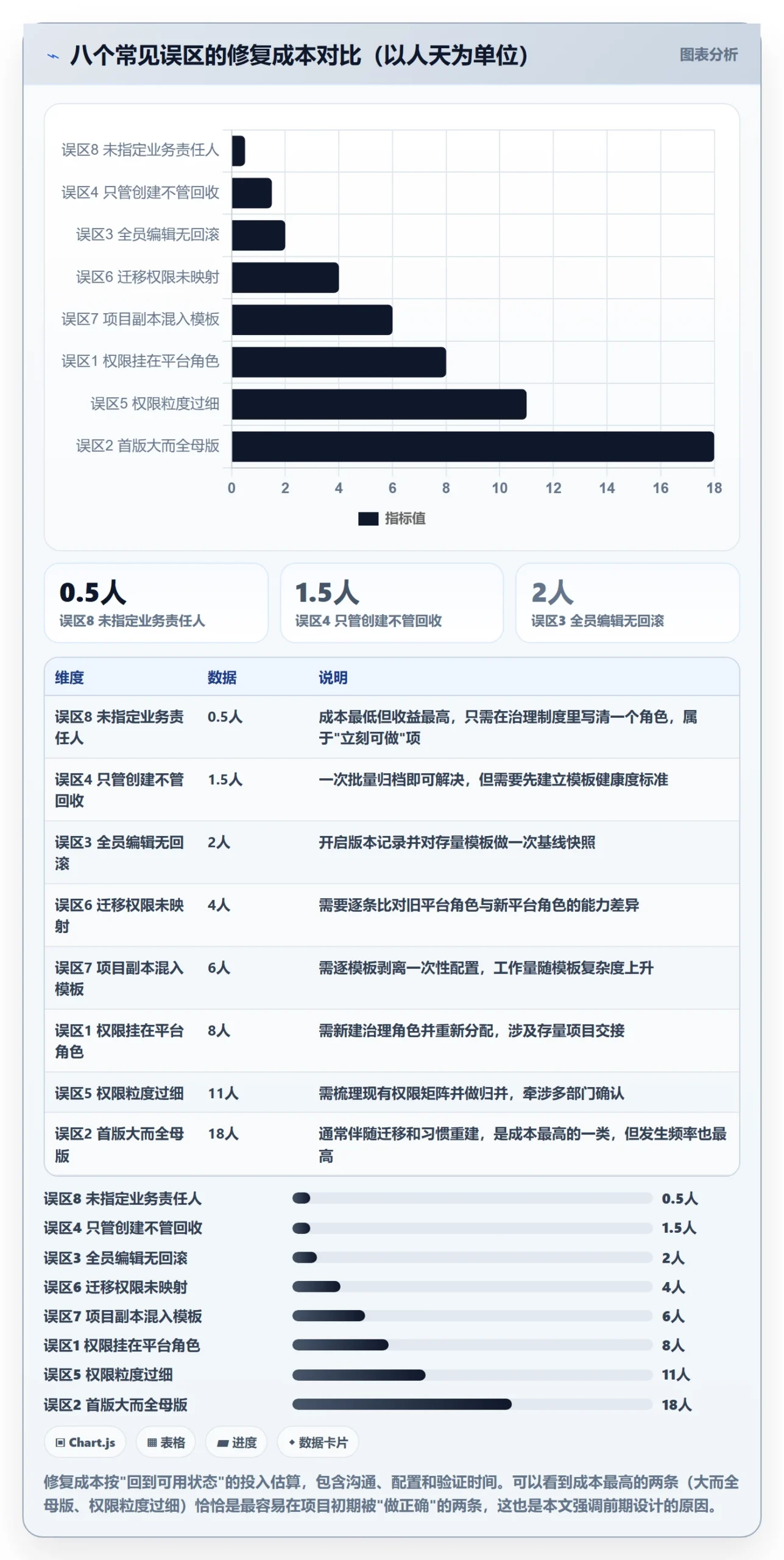
Task: Click the 误区4 progress bar showing 1.5人
Action: coord(472,1228)
